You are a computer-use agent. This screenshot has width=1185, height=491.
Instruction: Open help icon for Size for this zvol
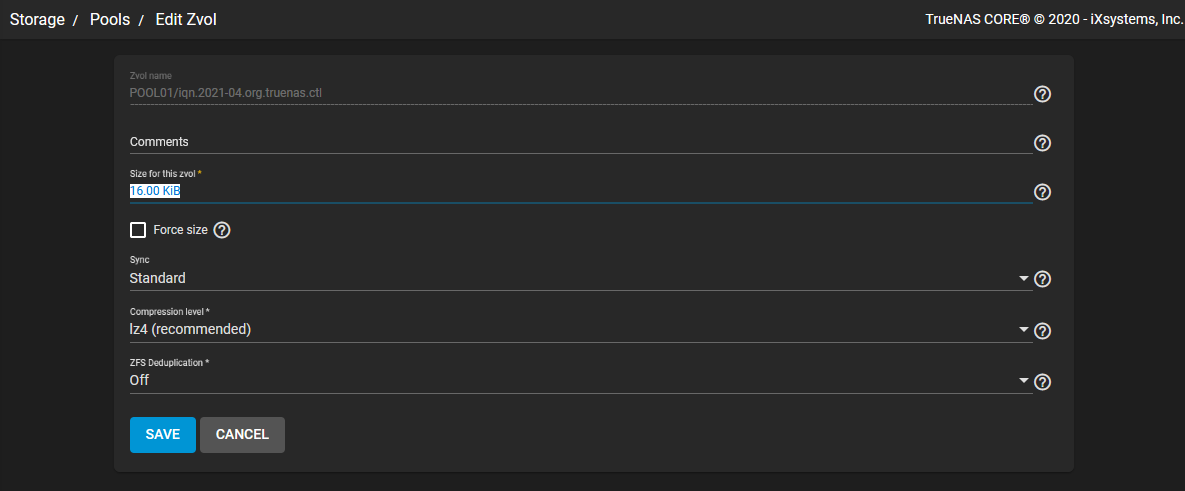1042,192
